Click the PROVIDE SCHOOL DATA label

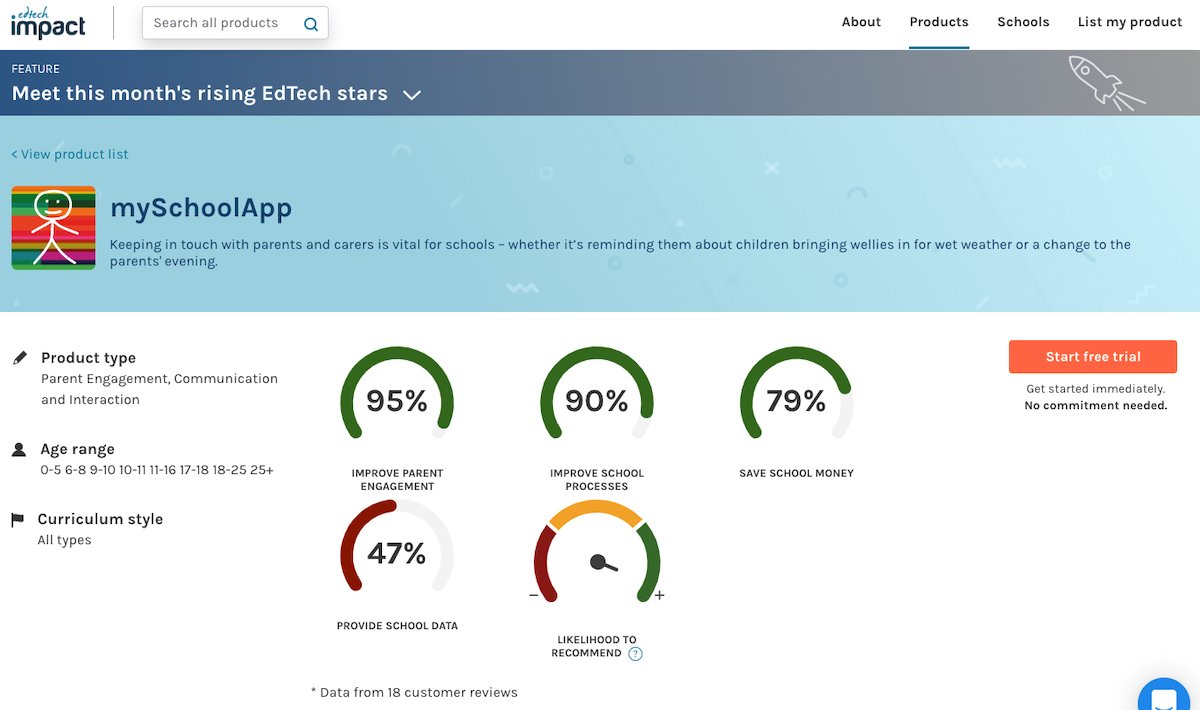click(x=397, y=626)
